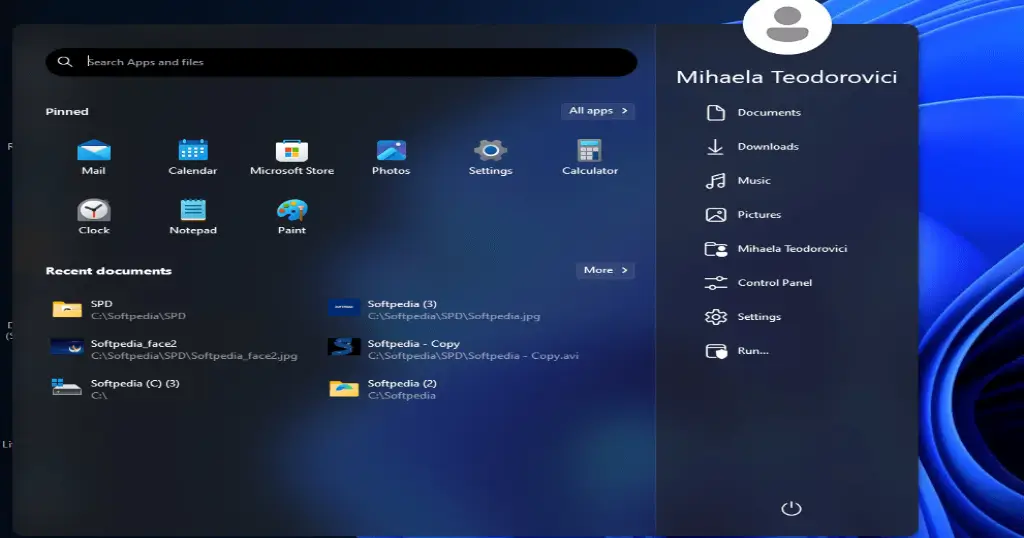The height and width of the screenshot is (538, 1024).
Task: Open pinned Settings gear app
Action: [490, 157]
